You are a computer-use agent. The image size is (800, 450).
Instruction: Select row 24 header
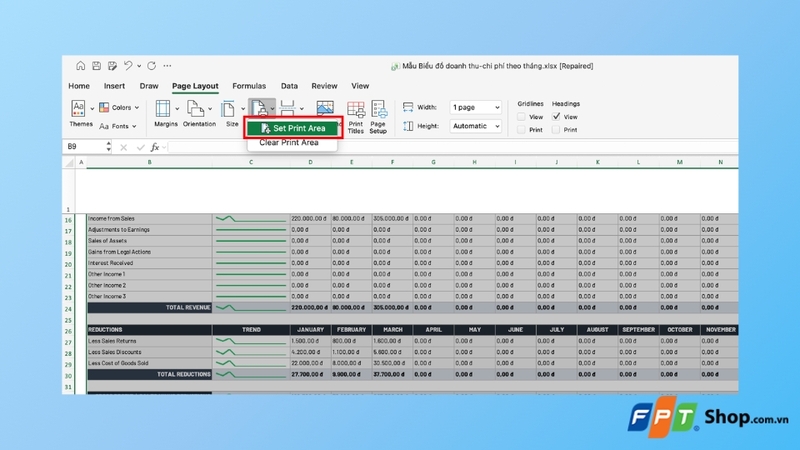(68, 309)
